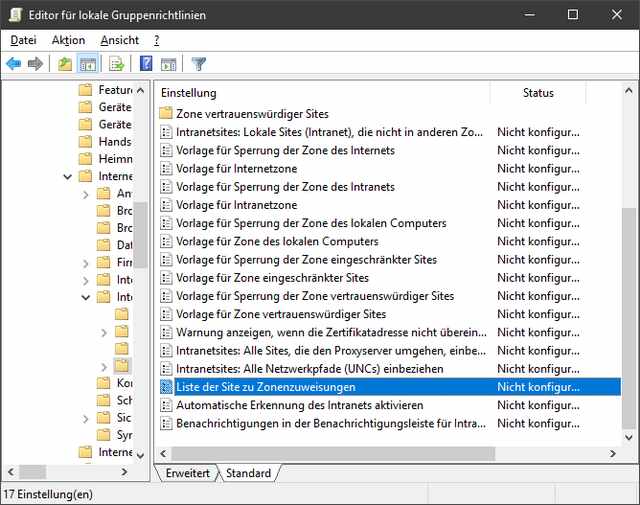Expand the 'Fir' folder in the tree

tap(86, 263)
